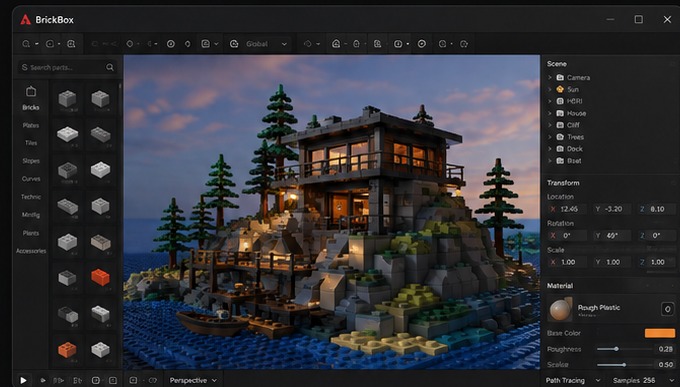Pick the orange Base Color swatch
Screen dimensions: 680x387
[x=660, y=333]
